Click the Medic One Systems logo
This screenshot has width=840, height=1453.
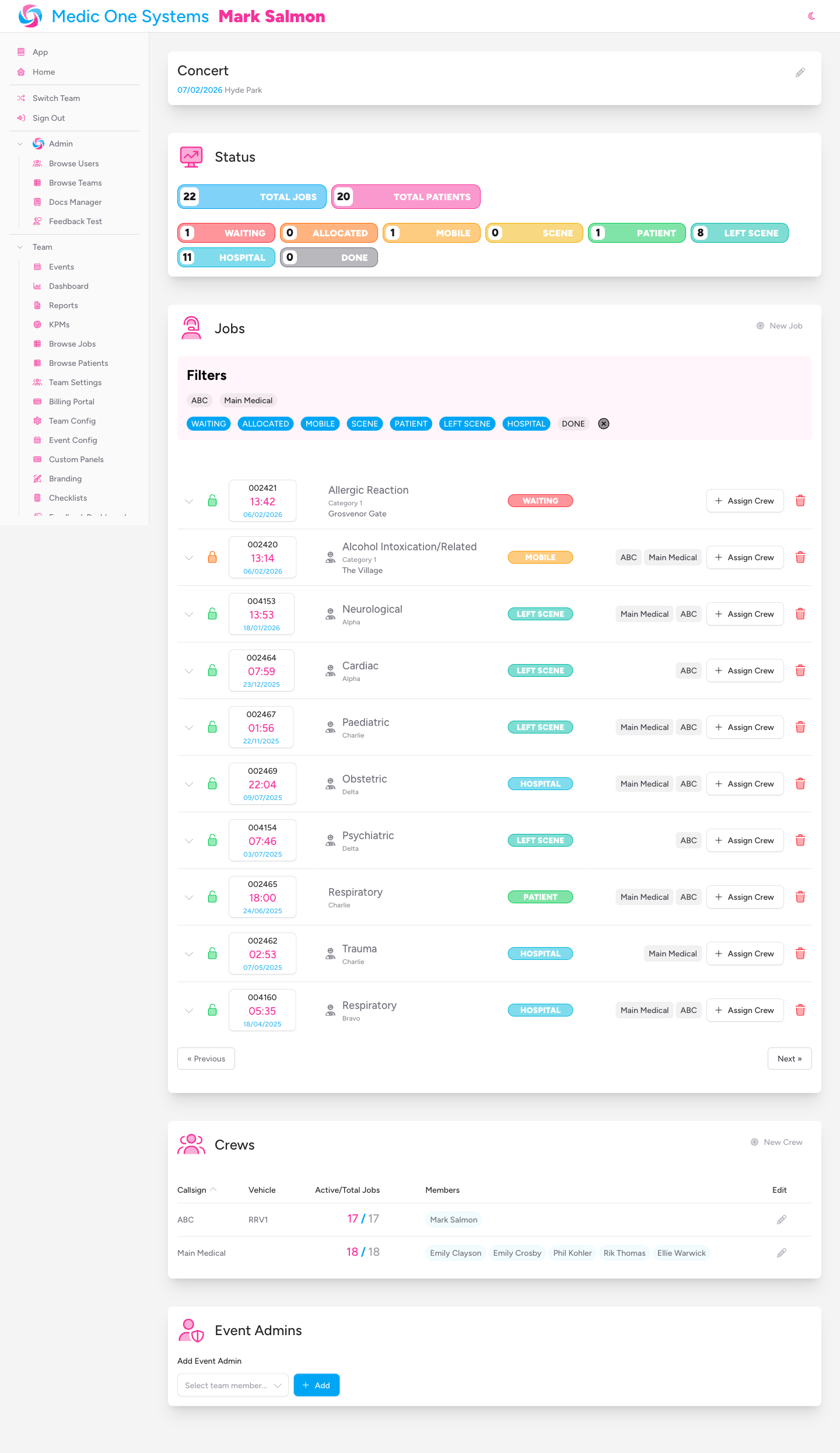[x=30, y=16]
